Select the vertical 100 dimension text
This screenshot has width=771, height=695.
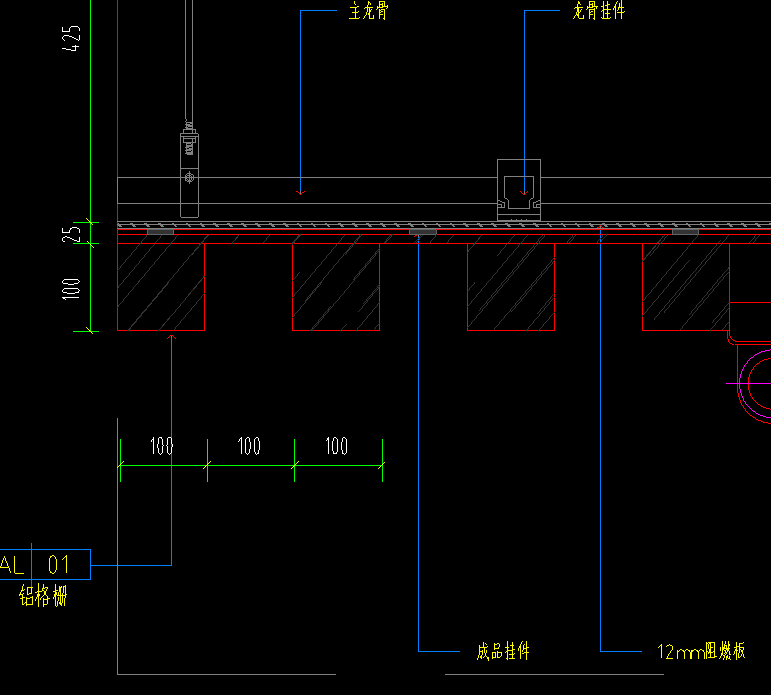pyautogui.click(x=71, y=289)
